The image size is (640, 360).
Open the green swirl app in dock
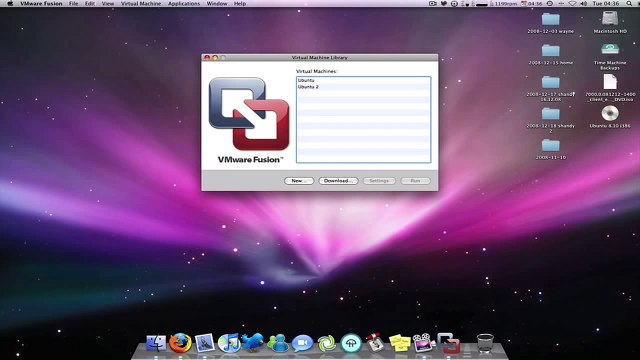click(327, 343)
